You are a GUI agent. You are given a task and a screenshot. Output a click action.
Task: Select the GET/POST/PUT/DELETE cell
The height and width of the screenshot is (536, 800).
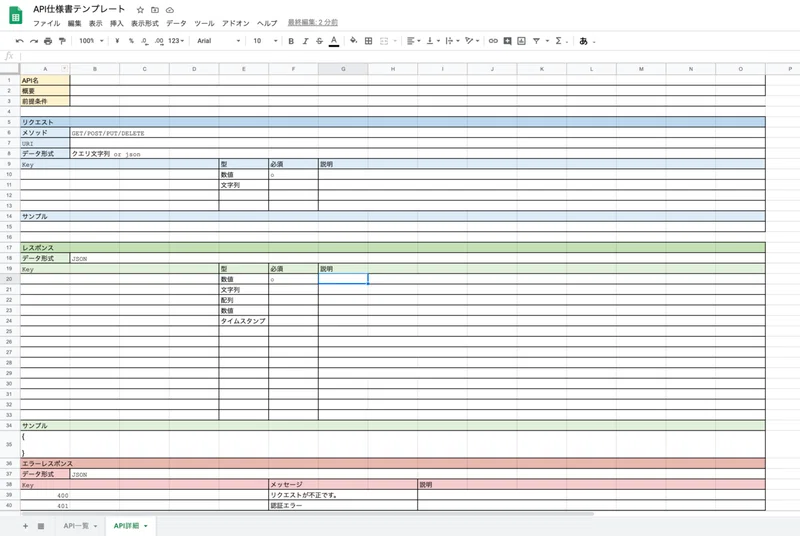click(417, 133)
